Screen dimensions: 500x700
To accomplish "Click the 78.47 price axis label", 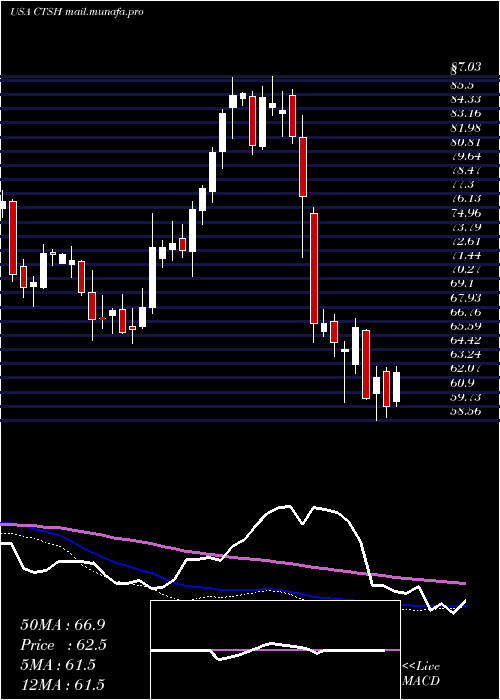I will (465, 171).
